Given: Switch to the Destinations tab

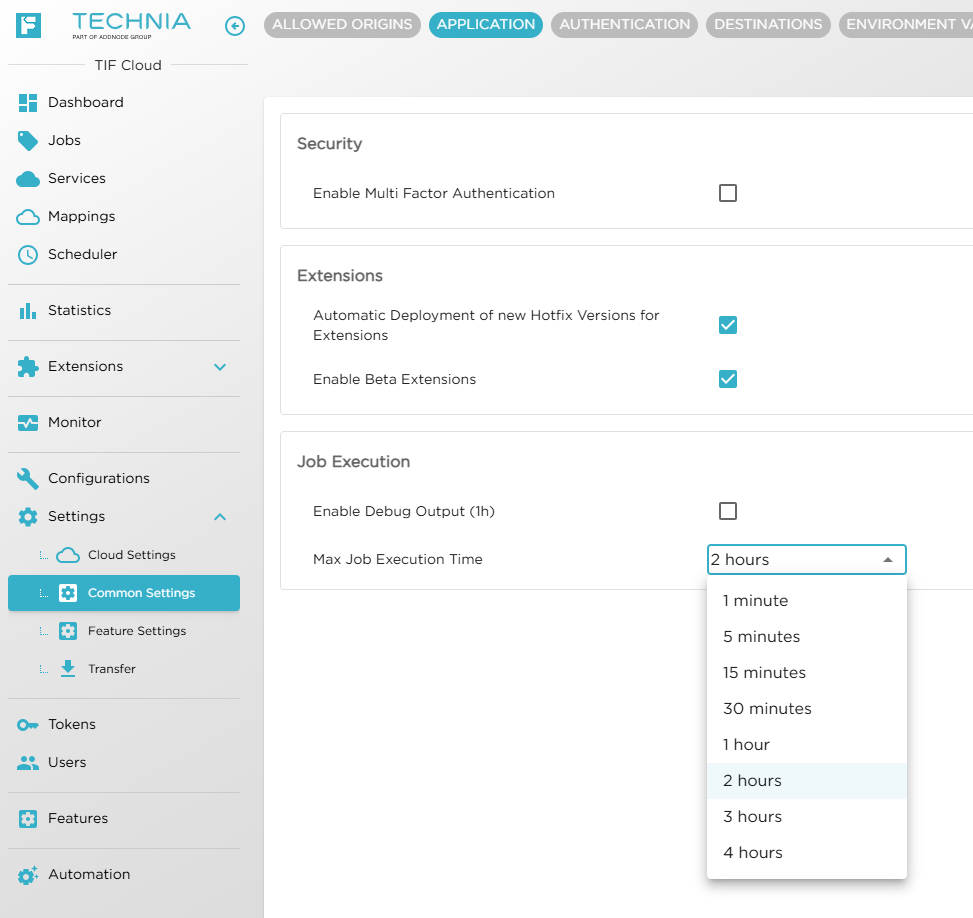Looking at the screenshot, I should click(x=768, y=25).
